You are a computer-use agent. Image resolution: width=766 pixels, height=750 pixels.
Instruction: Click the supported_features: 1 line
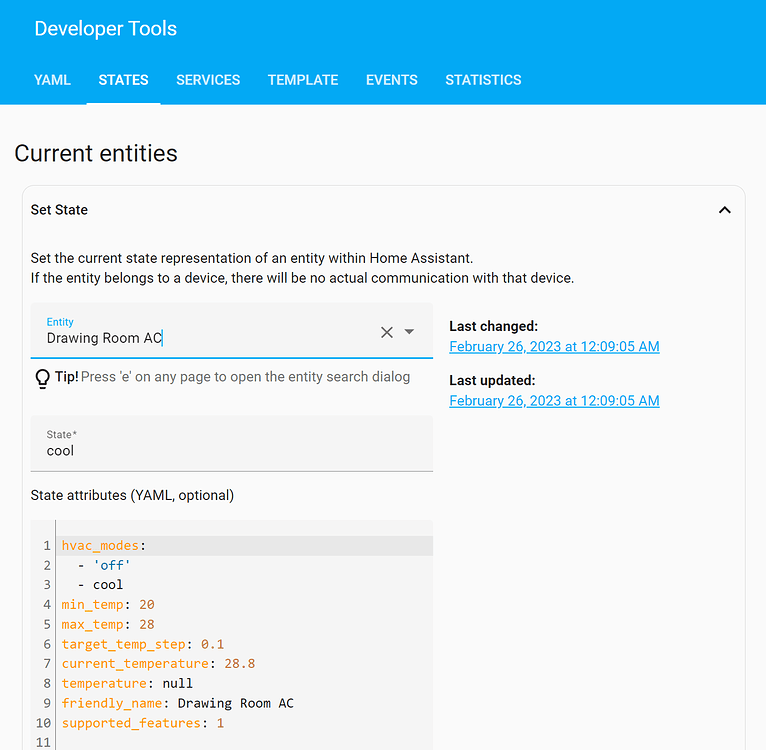(143, 723)
